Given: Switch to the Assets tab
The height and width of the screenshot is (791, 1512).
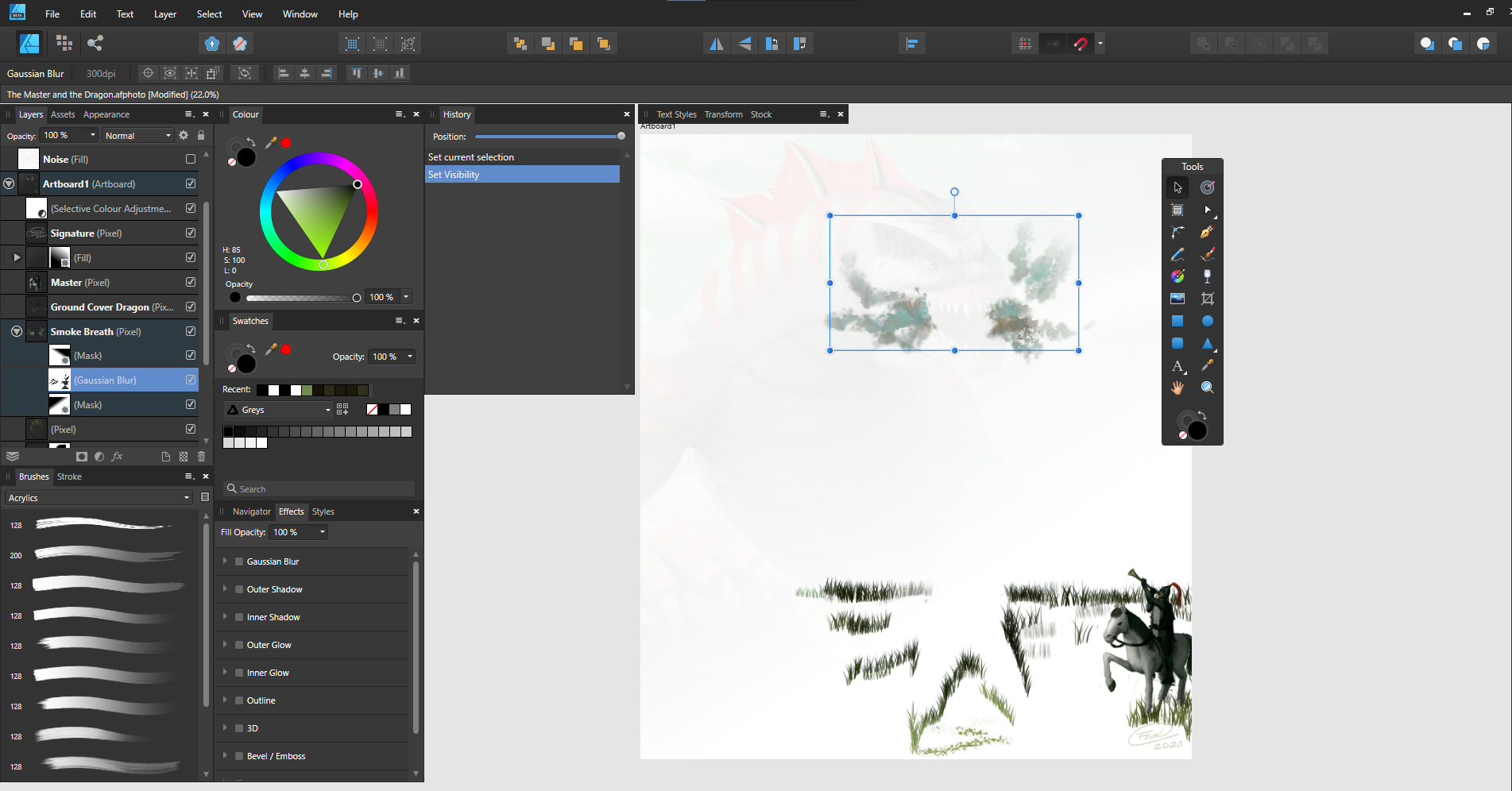Looking at the screenshot, I should [63, 114].
